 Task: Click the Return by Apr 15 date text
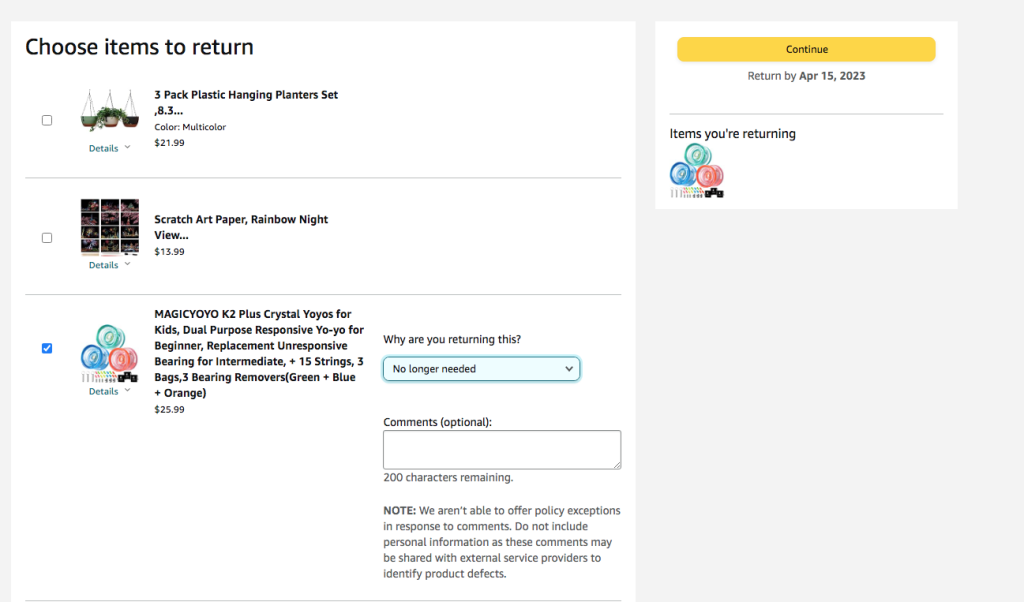(806, 75)
